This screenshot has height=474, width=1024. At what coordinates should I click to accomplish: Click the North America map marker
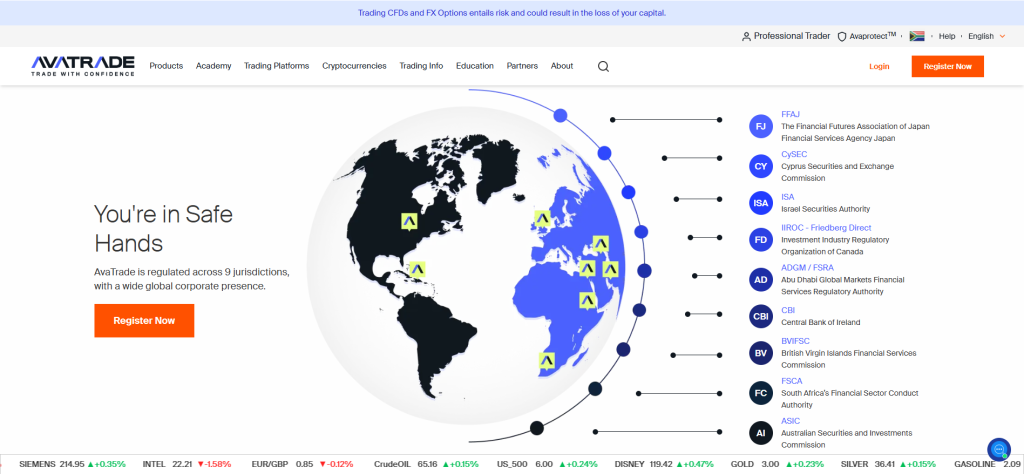(x=409, y=222)
